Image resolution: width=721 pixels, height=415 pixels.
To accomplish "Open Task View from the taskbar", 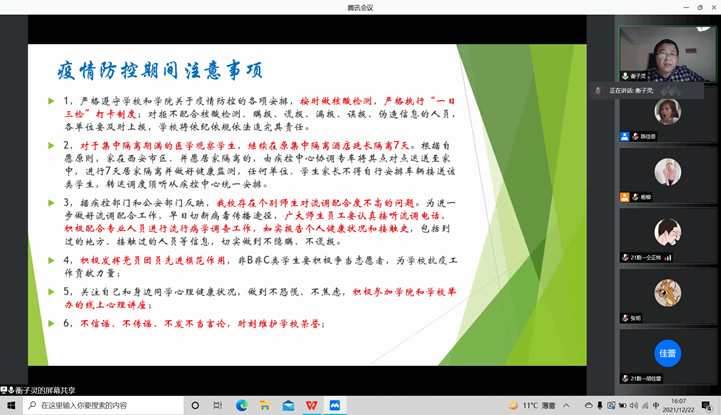I will pyautogui.click(x=216, y=405).
